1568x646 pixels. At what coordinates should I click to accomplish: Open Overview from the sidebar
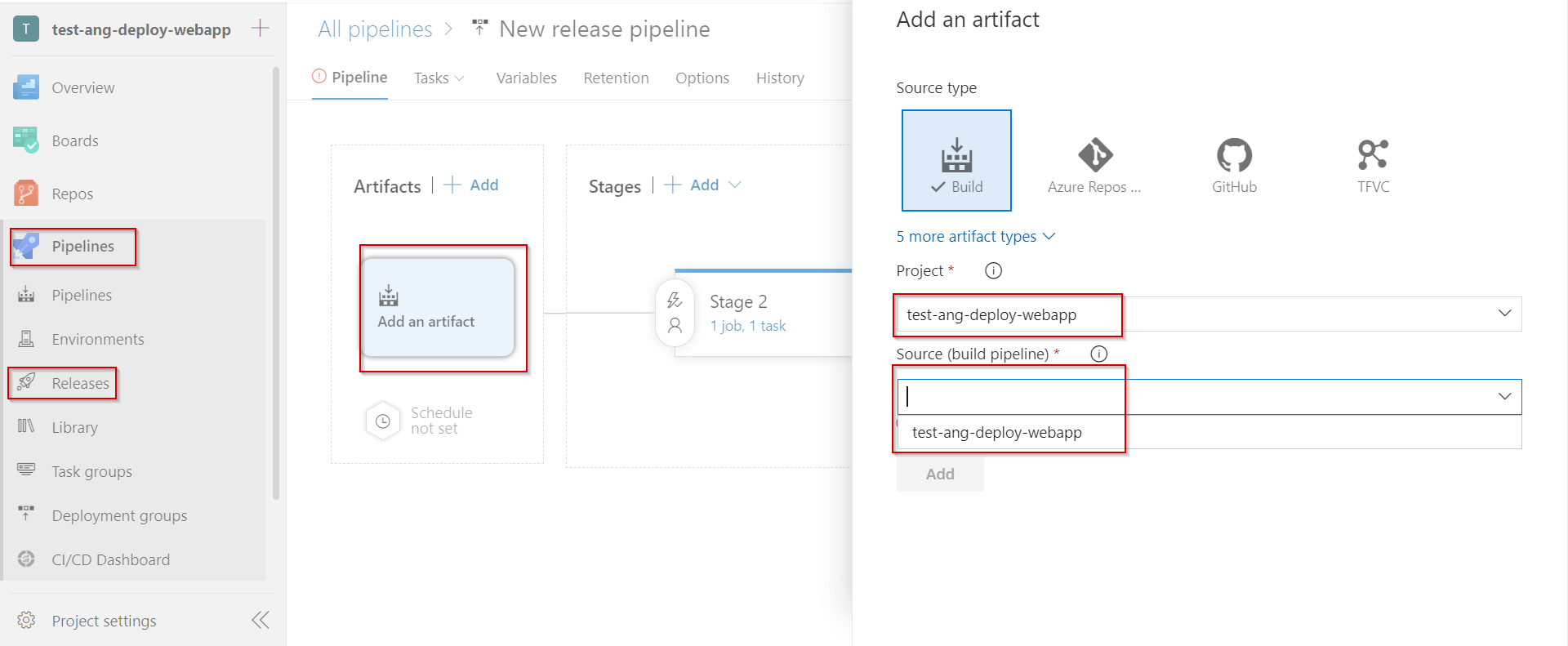click(x=83, y=87)
